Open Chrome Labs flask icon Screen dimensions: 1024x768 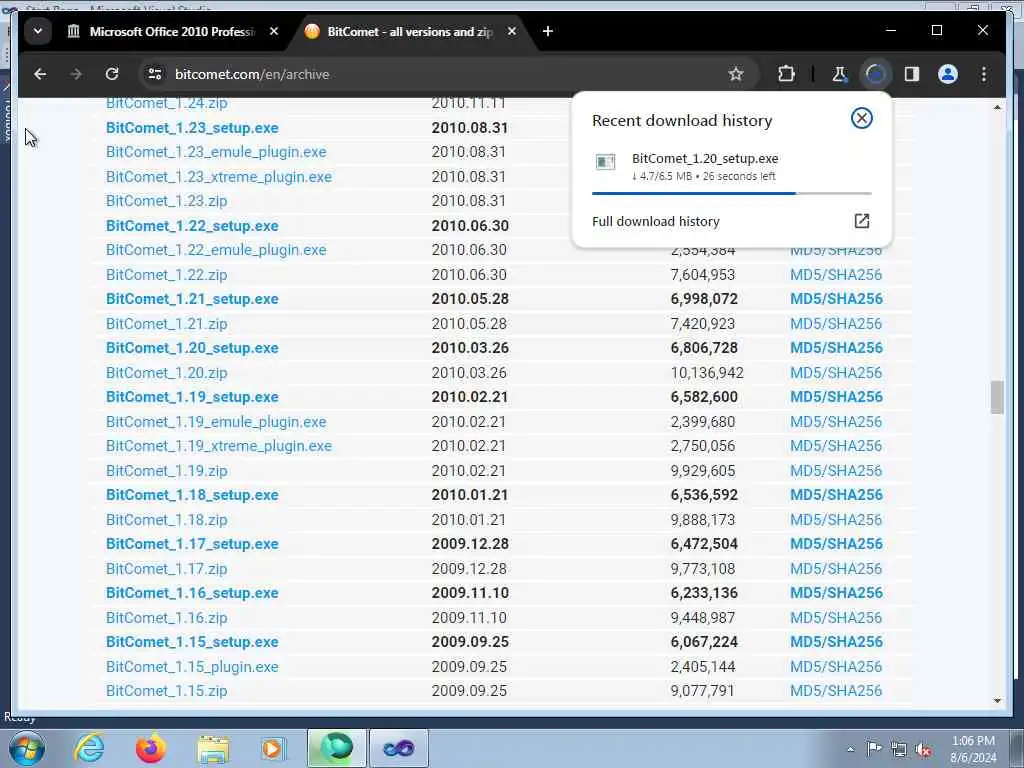840,74
